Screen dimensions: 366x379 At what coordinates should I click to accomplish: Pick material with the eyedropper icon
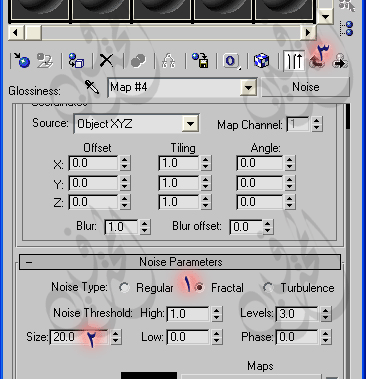tap(92, 87)
